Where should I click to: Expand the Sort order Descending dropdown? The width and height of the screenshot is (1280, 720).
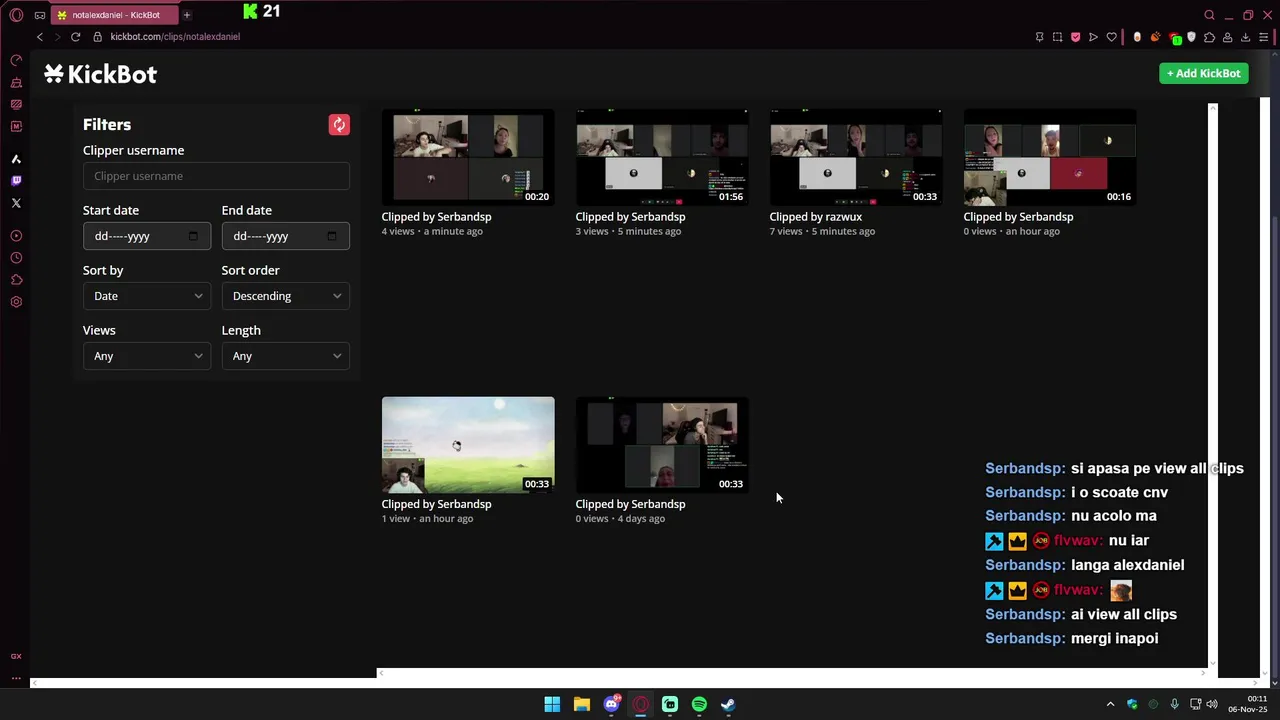pos(286,296)
